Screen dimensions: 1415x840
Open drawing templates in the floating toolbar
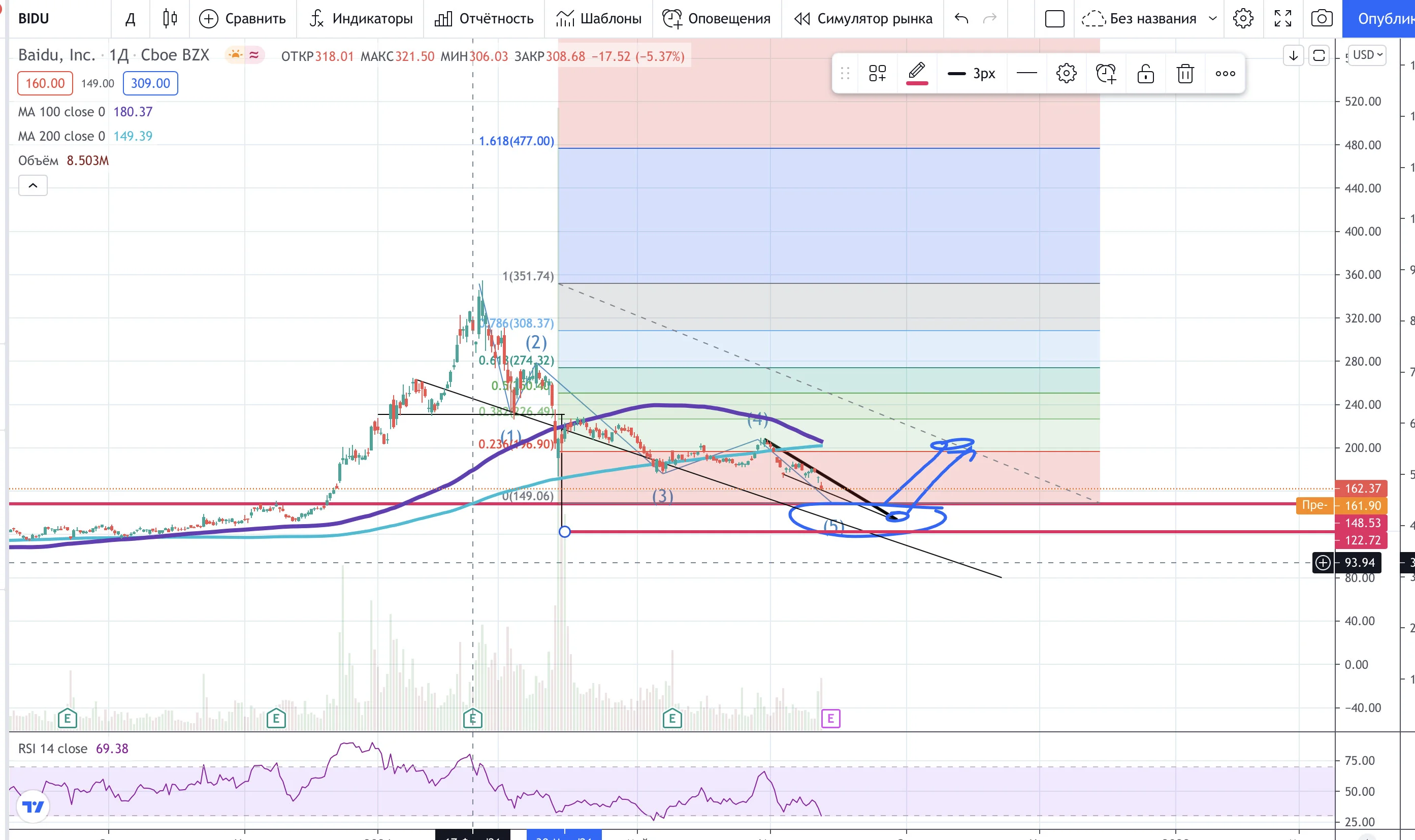tap(877, 73)
